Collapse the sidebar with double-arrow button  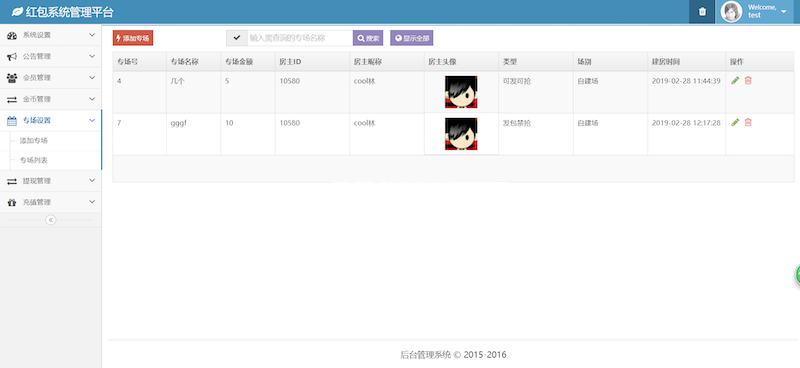[51, 220]
